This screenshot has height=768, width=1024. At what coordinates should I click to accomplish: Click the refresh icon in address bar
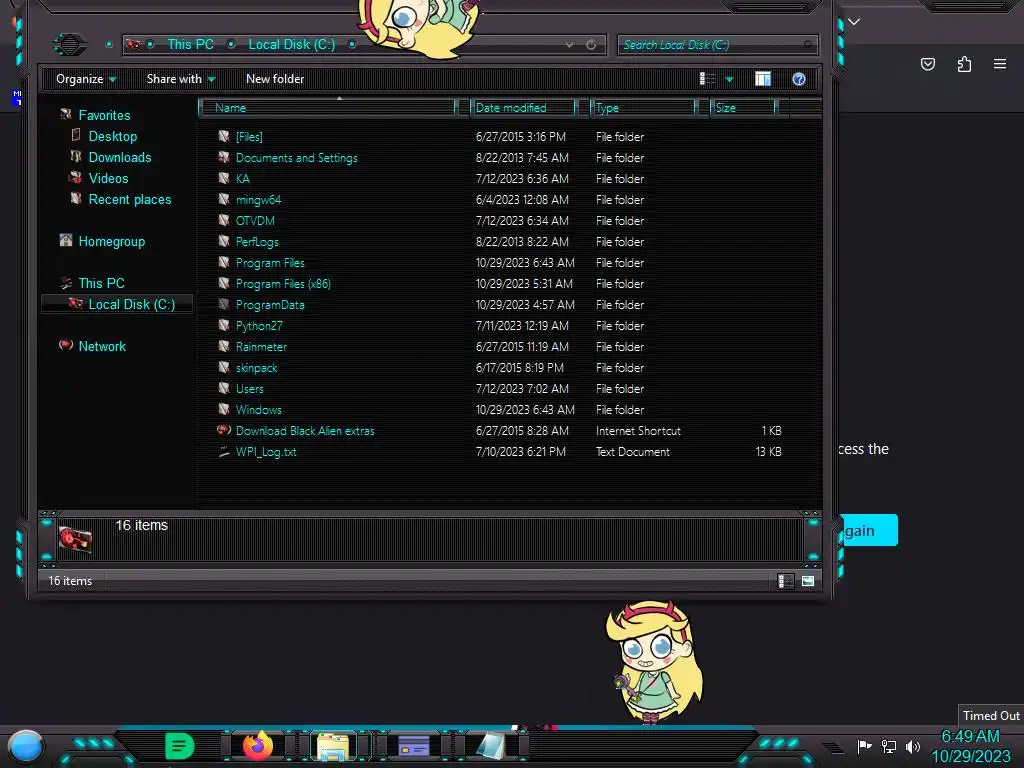pyautogui.click(x=591, y=44)
